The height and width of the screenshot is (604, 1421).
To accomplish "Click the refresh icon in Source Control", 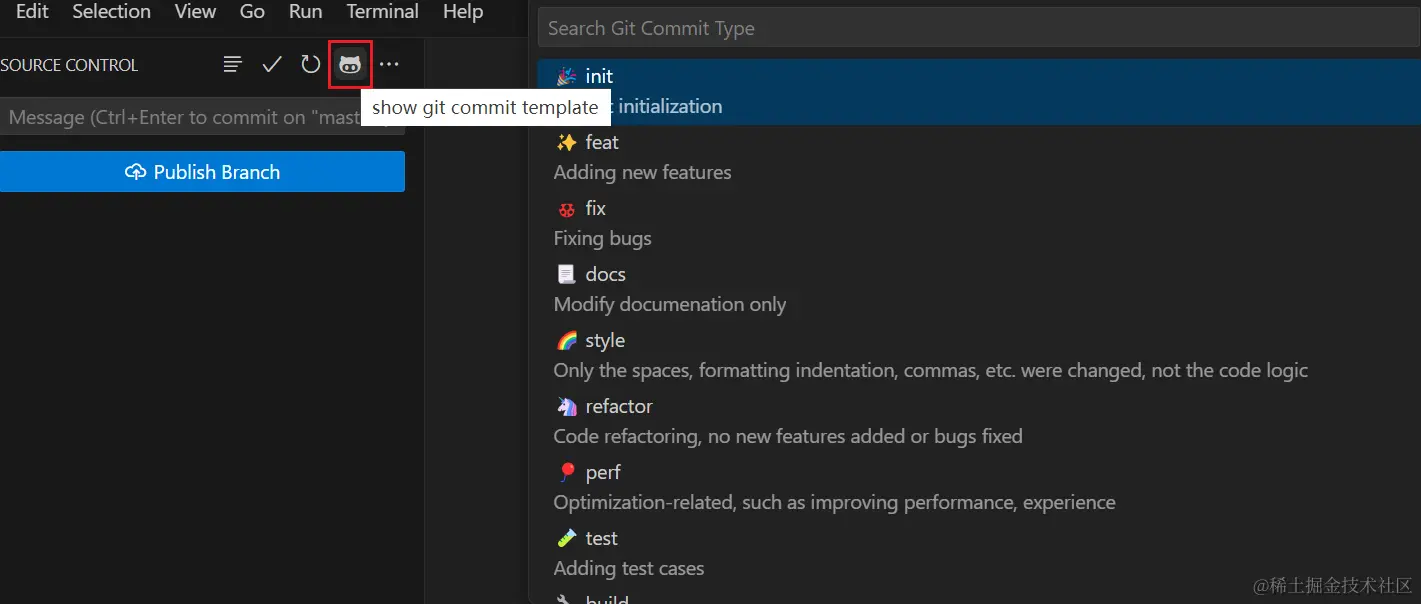I will pos(311,65).
